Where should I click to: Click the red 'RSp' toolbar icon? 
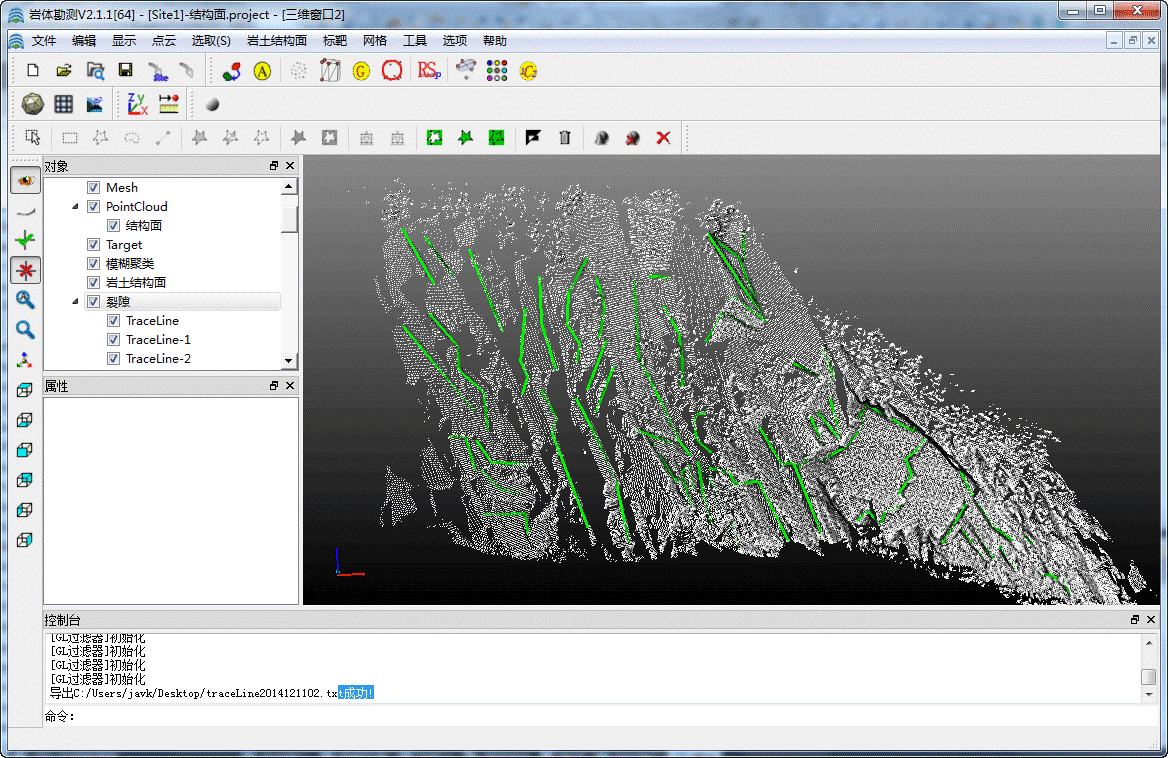point(429,71)
